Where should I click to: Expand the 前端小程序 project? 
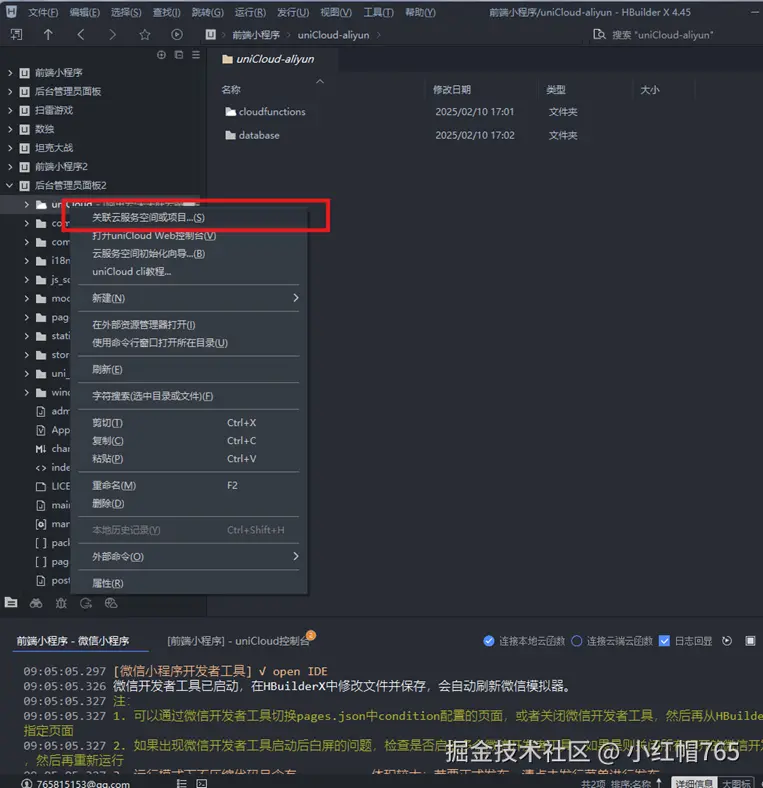10,73
